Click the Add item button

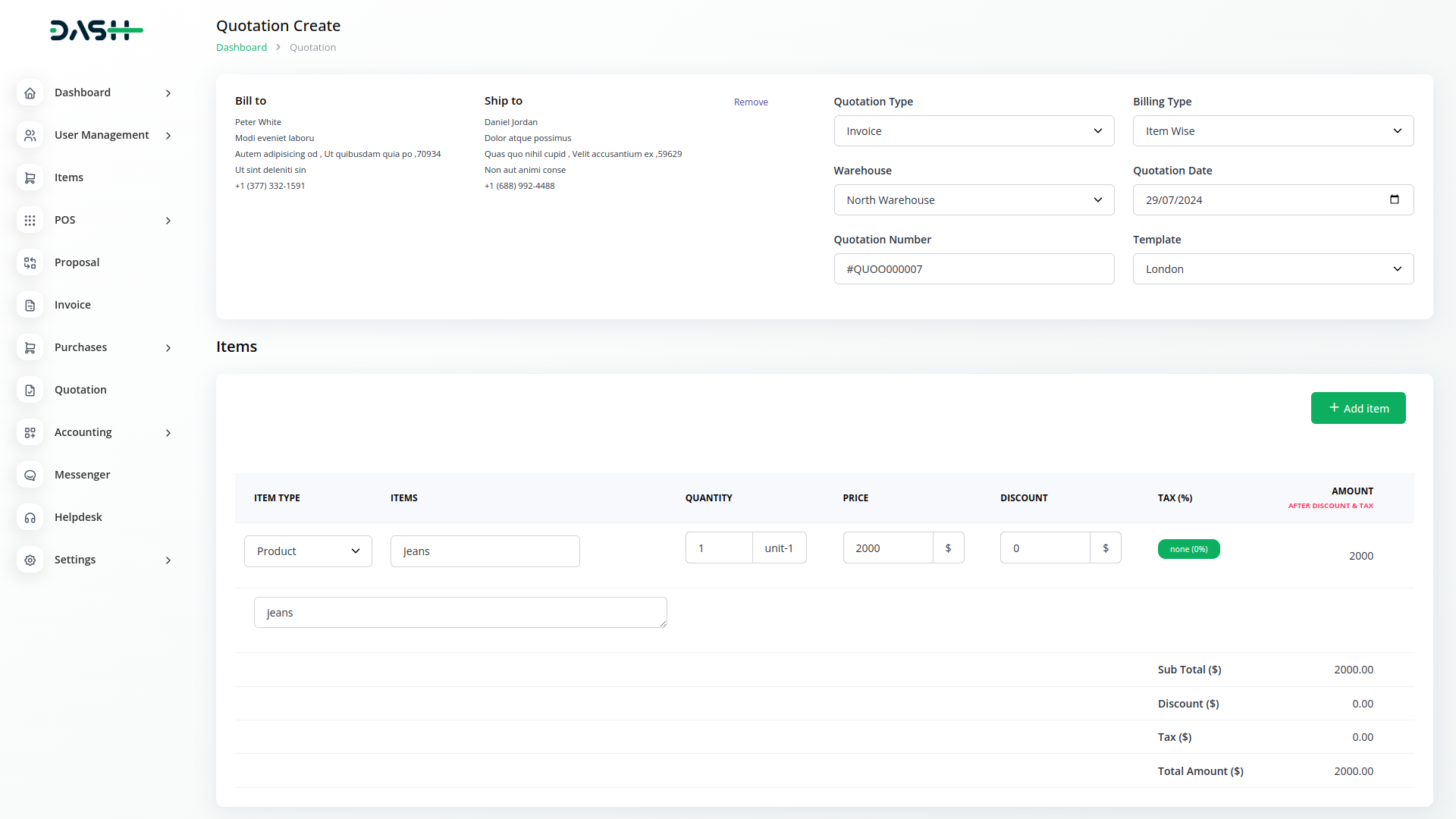click(x=1357, y=408)
